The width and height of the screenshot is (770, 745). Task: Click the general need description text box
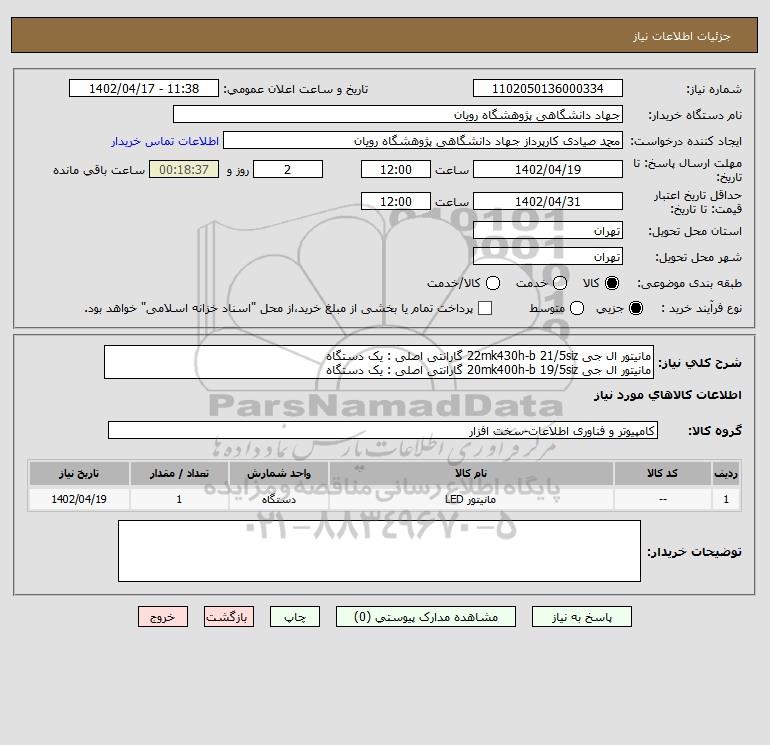[379, 362]
